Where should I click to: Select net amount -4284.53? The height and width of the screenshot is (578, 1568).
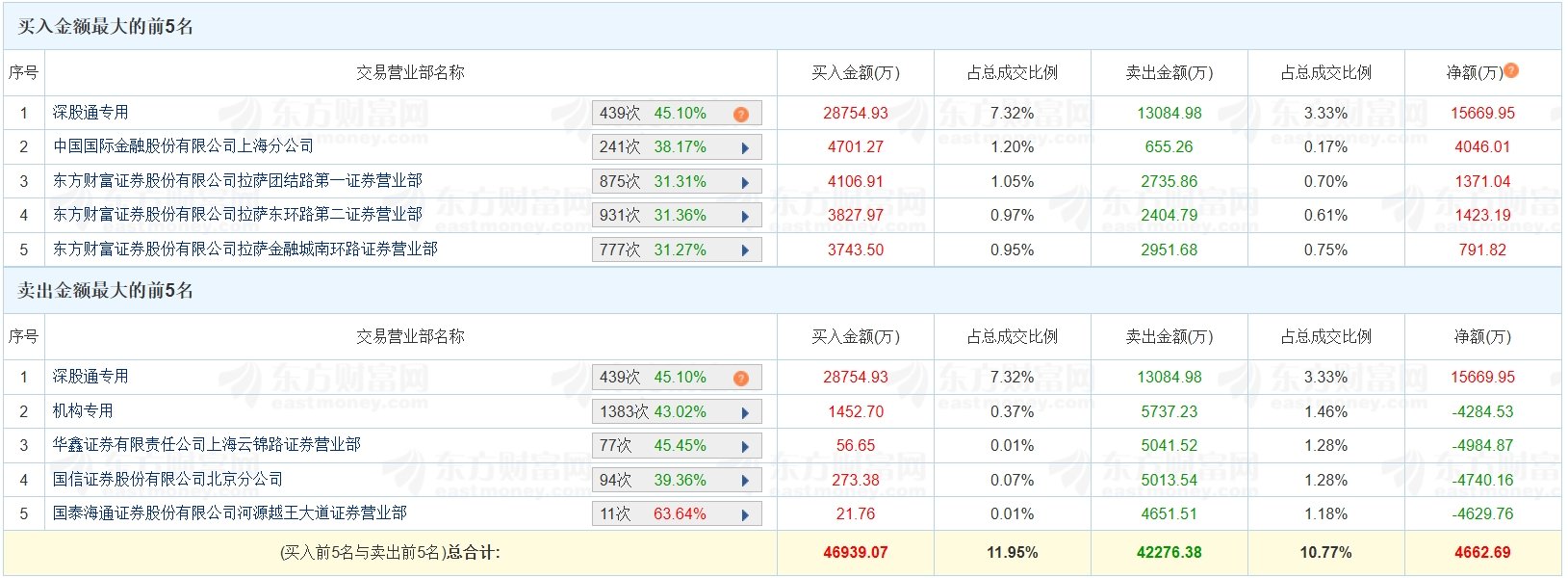[x=1483, y=412]
